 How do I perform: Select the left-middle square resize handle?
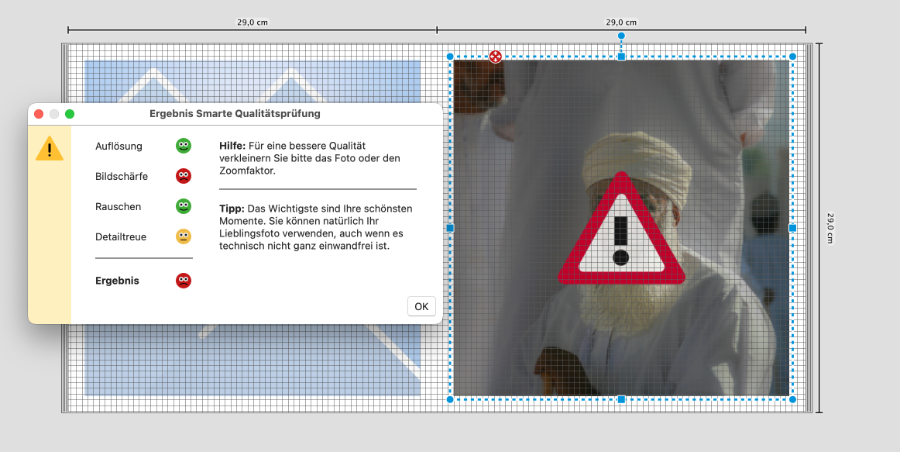pos(450,228)
